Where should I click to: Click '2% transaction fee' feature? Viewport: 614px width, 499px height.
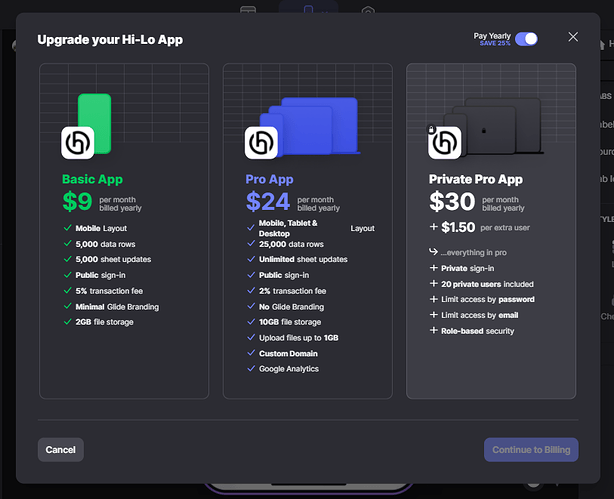pyautogui.click(x=293, y=291)
